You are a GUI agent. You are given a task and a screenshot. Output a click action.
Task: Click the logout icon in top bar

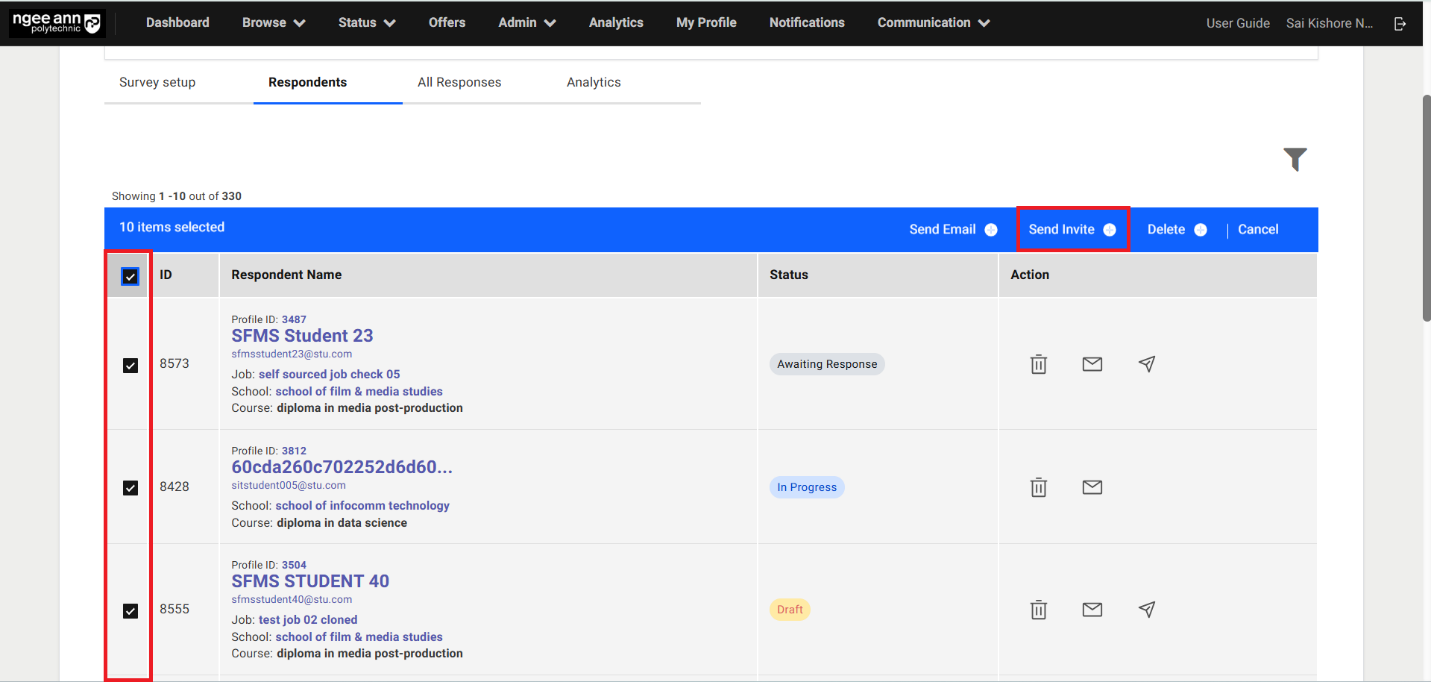(1400, 23)
